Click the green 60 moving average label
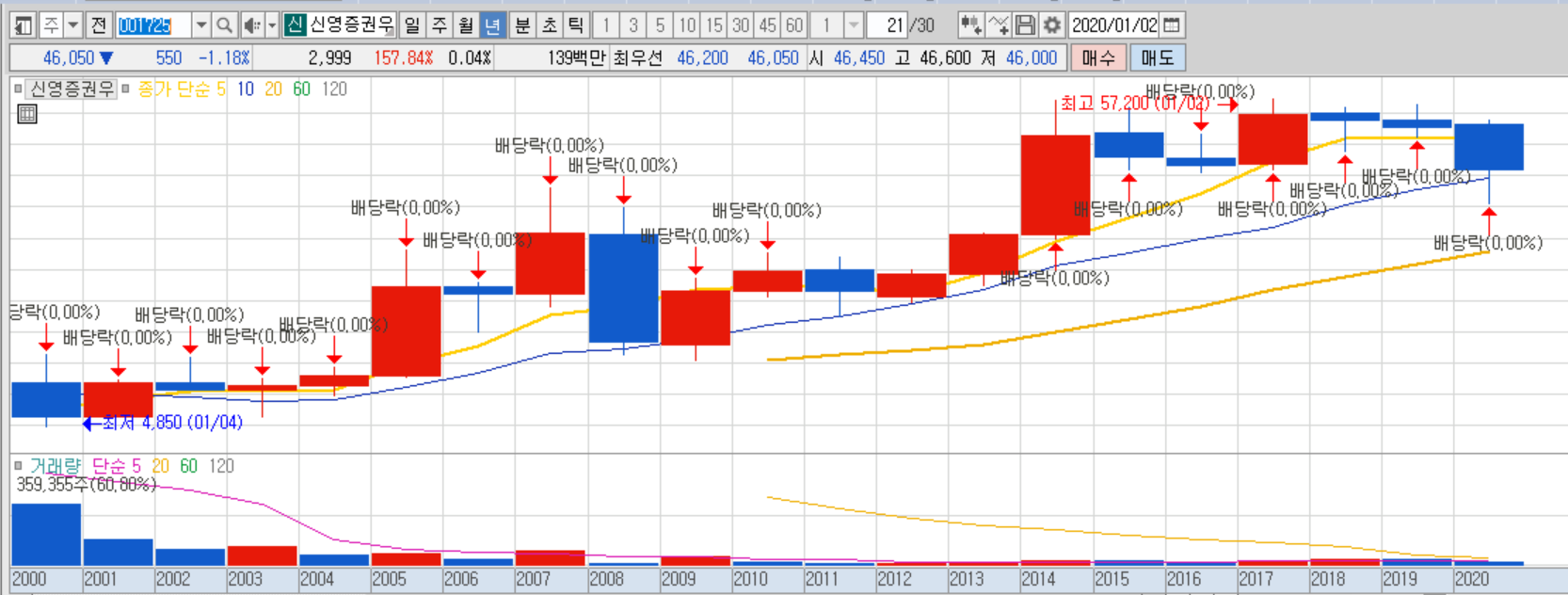This screenshot has height=595, width=1568. click(x=301, y=89)
